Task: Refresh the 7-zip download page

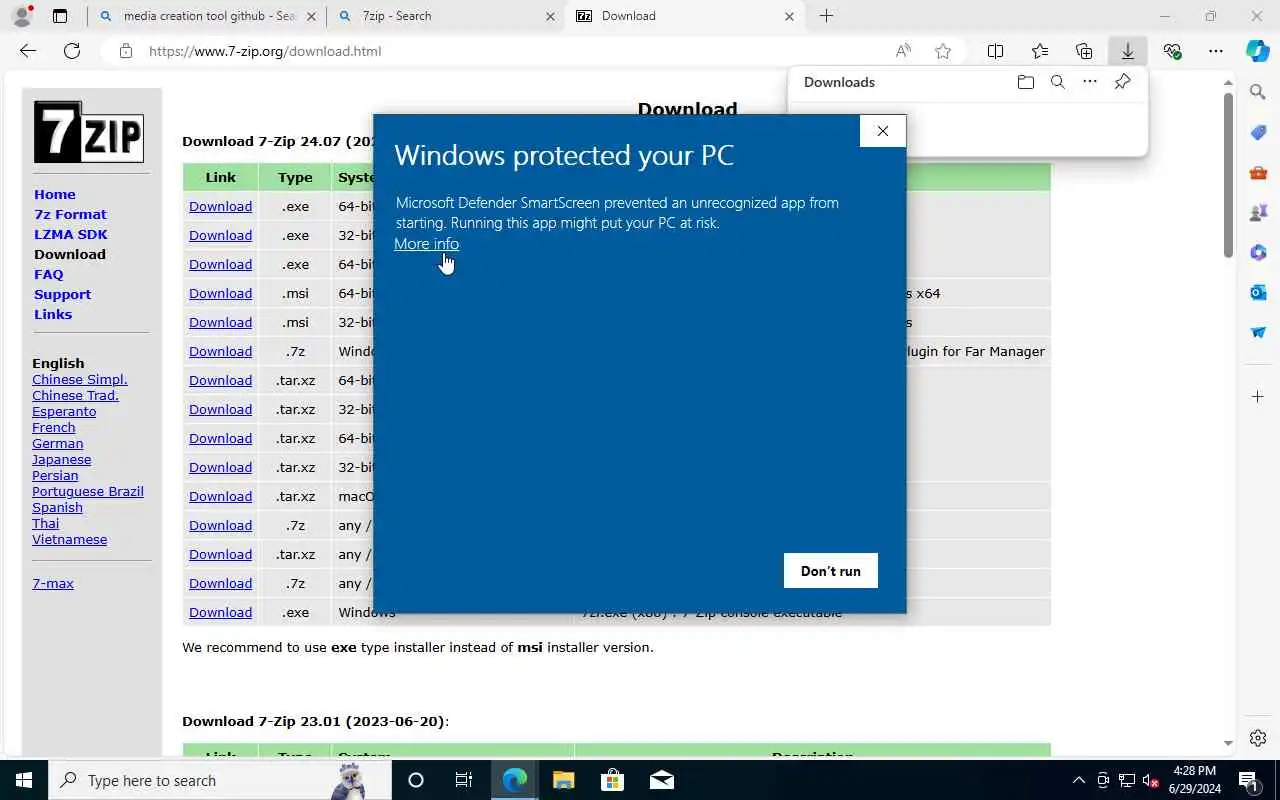Action: (x=72, y=51)
